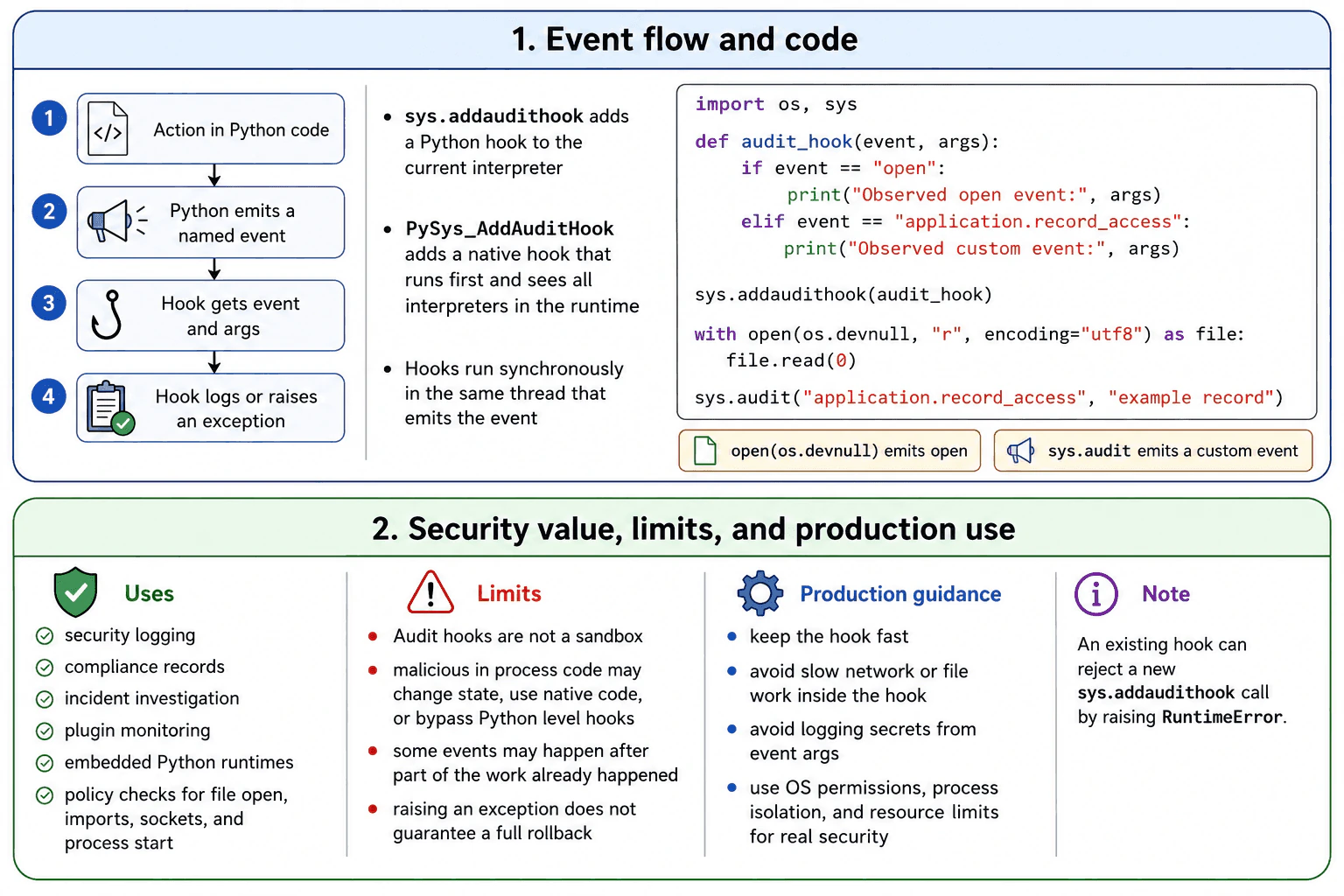Click the green shield icon next to Uses
1344x896 pixels.
click(x=75, y=592)
